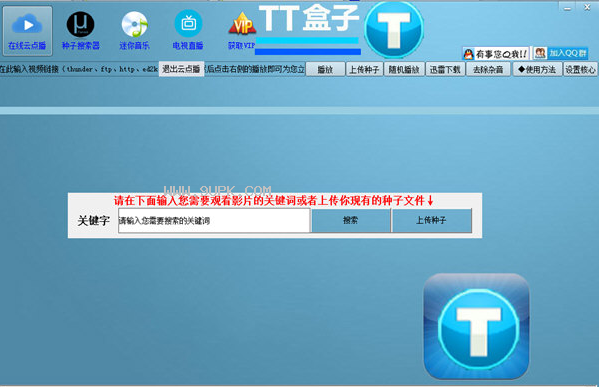This screenshot has height=387, width=600.
Task: Open the 使用方法 help button
Action: tap(537, 70)
